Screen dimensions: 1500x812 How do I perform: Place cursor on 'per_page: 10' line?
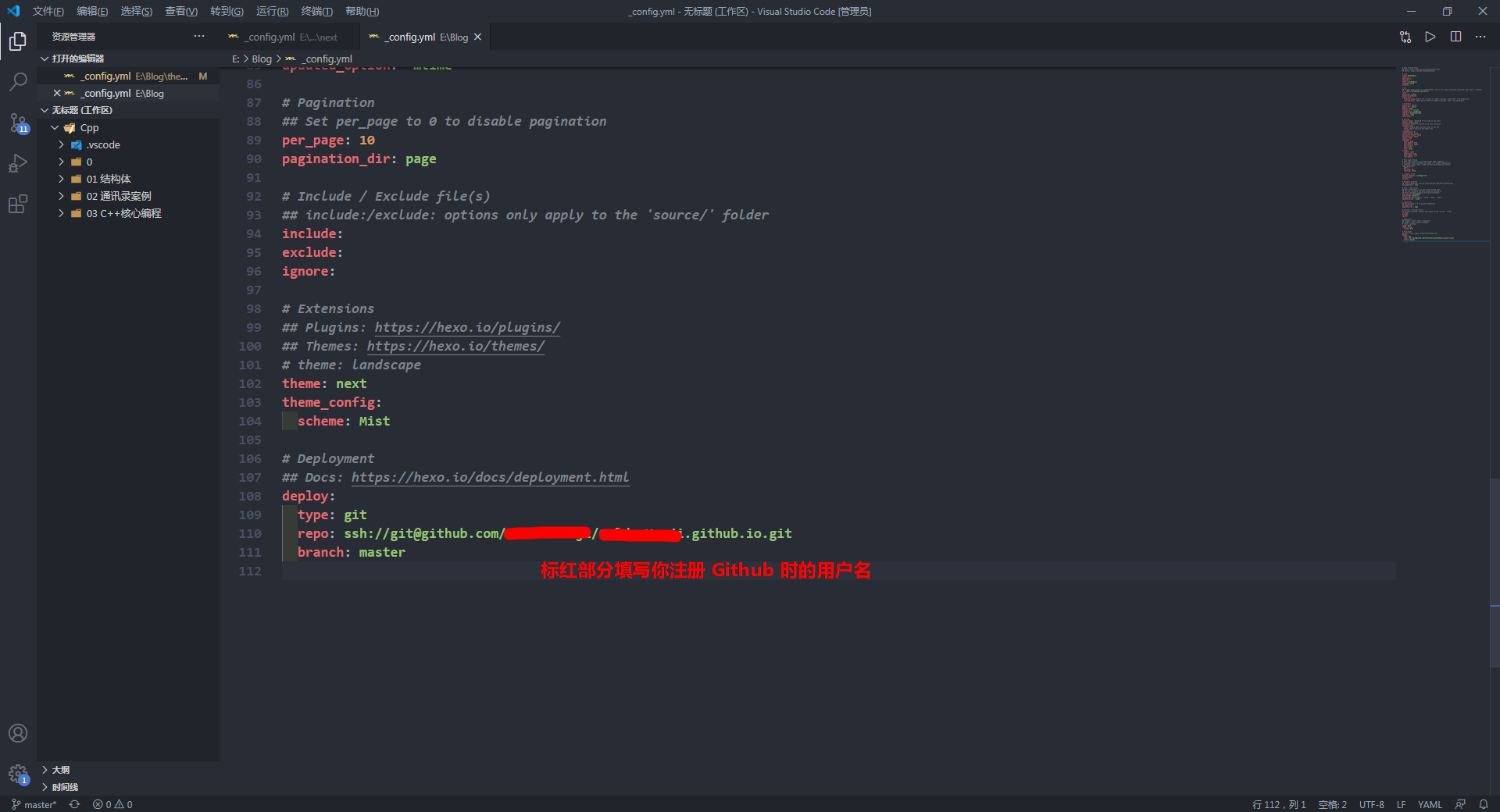coord(328,140)
